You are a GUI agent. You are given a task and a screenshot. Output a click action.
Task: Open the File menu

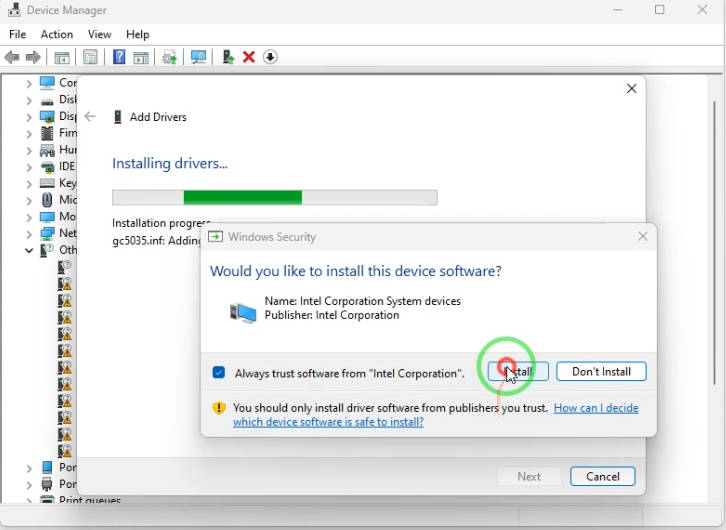(18, 34)
